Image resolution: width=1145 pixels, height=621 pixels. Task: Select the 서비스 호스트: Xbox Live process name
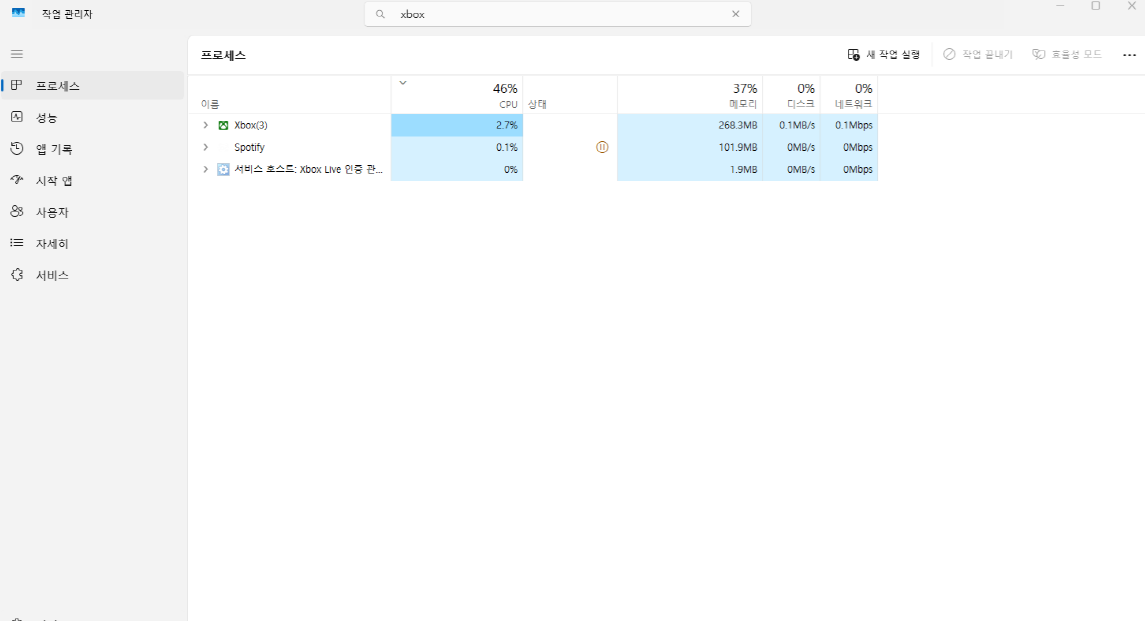[x=308, y=169]
